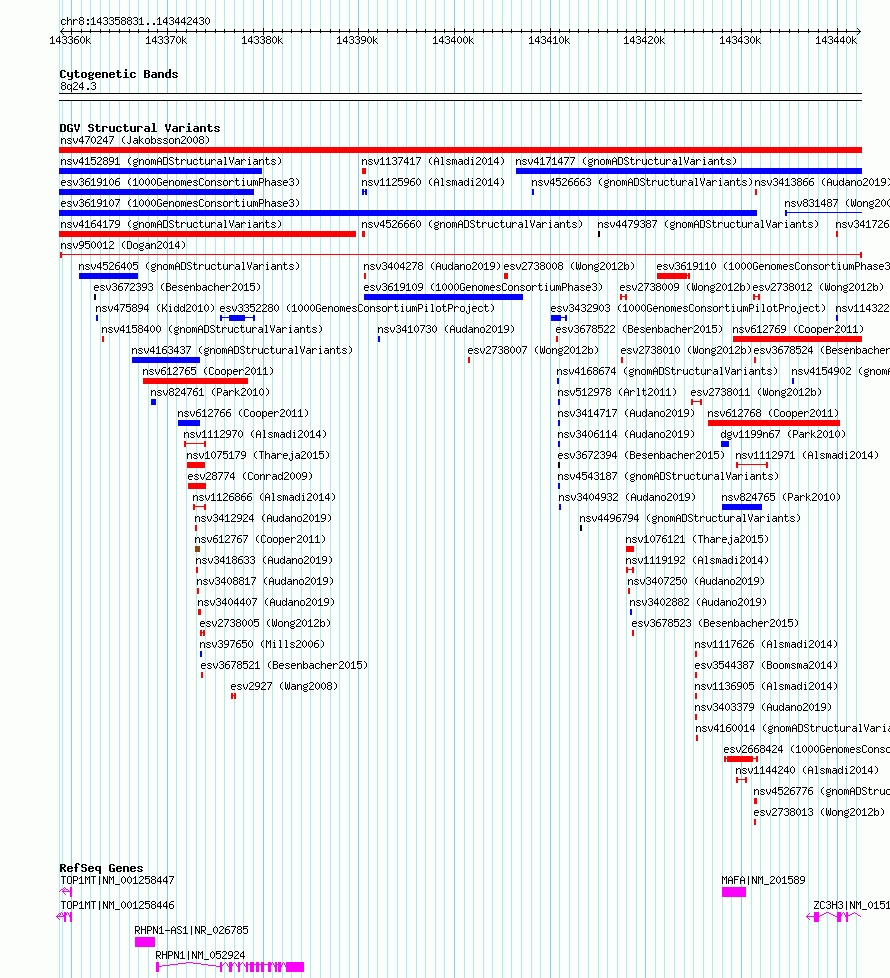The width and height of the screenshot is (890, 978).
Task: Click esv3678523 (Besenbacher2015) label
Action: (715, 624)
